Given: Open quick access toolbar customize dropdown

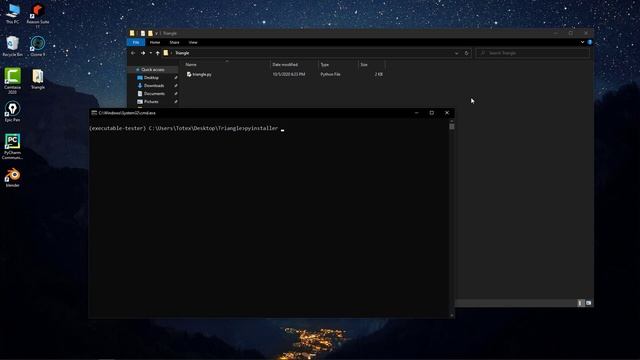Looking at the screenshot, I should (156, 33).
